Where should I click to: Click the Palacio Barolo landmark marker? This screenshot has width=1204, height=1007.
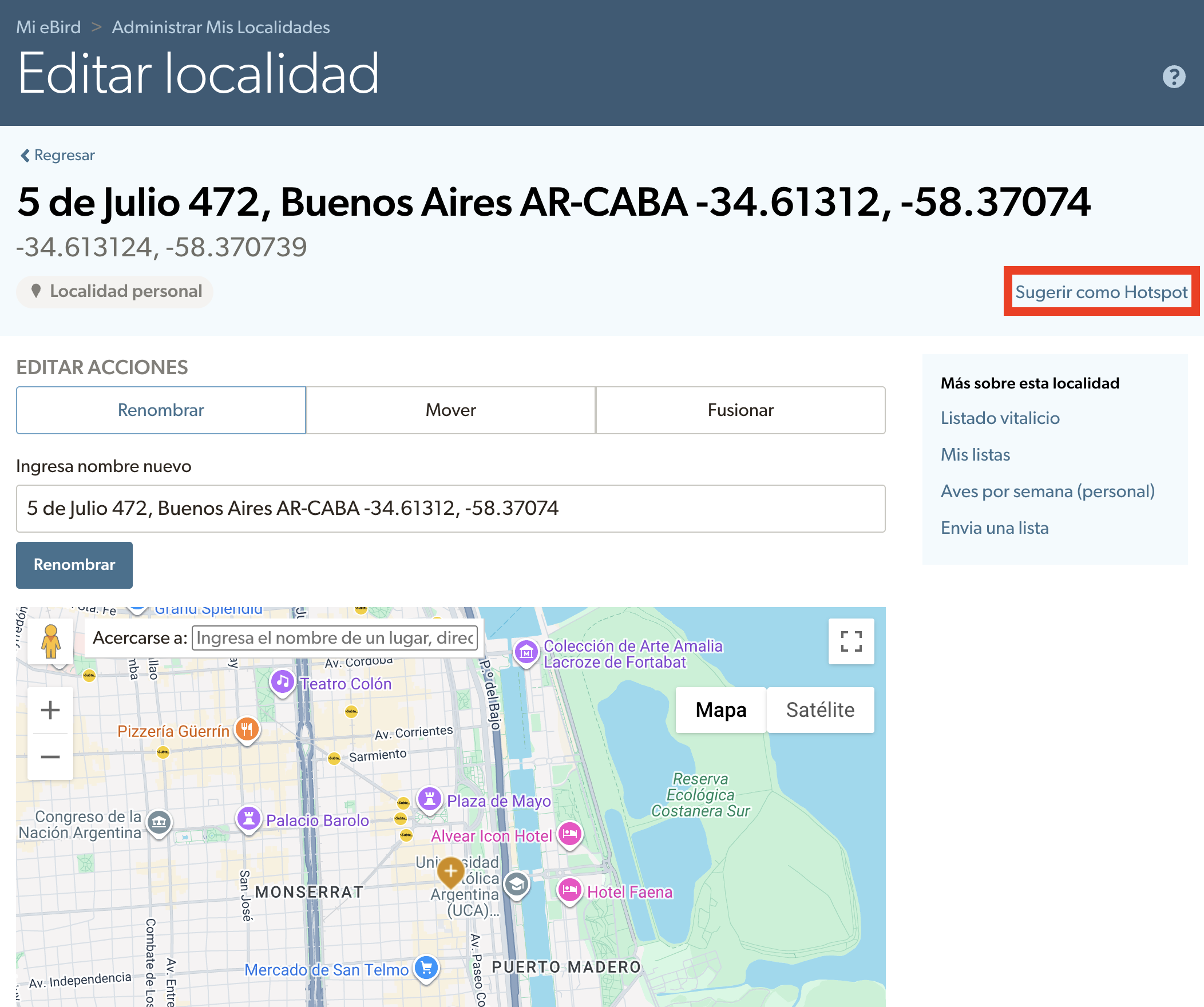pyautogui.click(x=249, y=819)
